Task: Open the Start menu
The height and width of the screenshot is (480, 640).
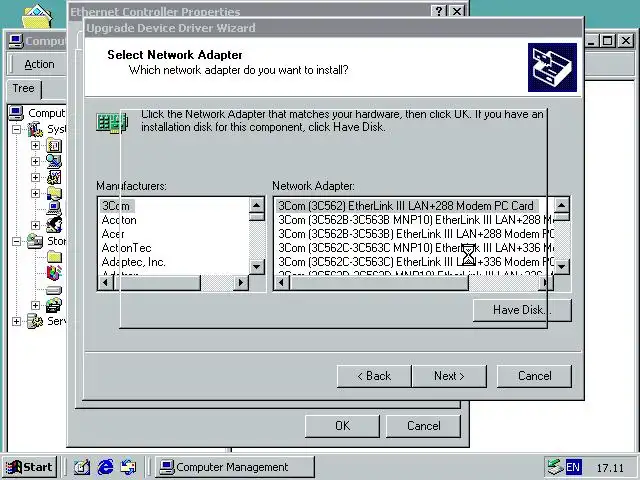Action: (x=29, y=467)
